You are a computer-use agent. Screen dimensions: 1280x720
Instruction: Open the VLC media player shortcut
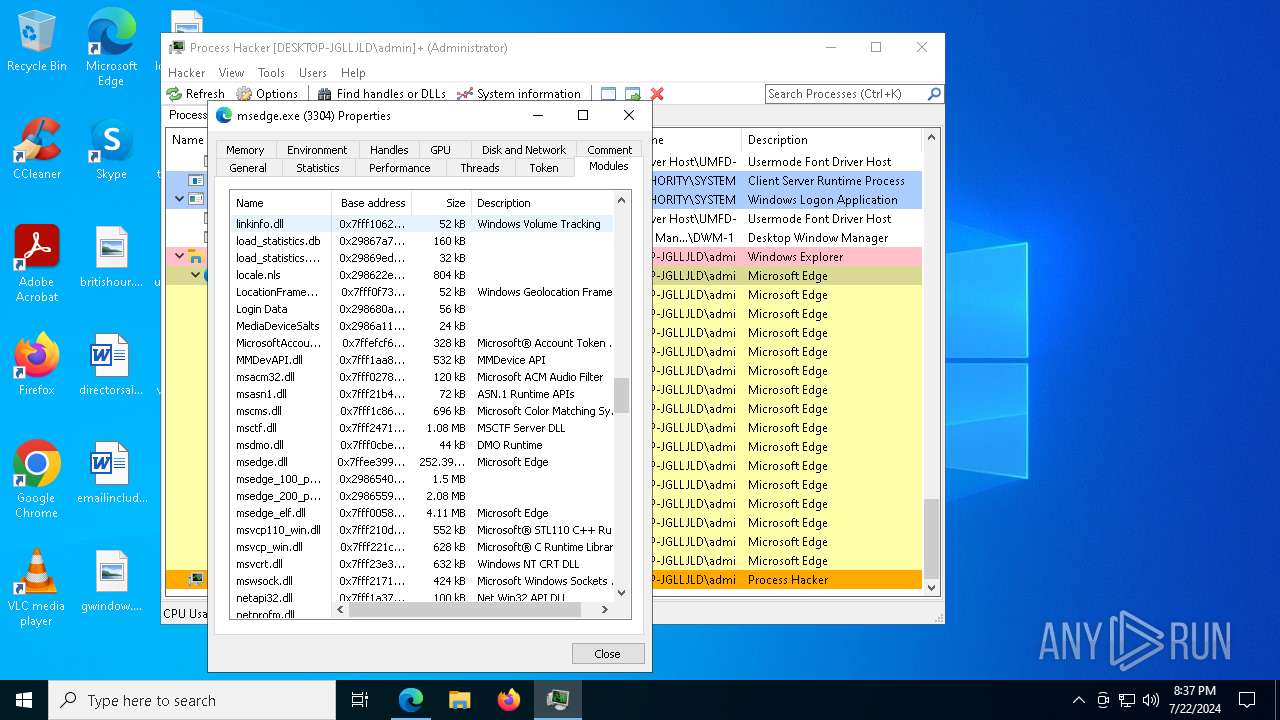pos(36,588)
